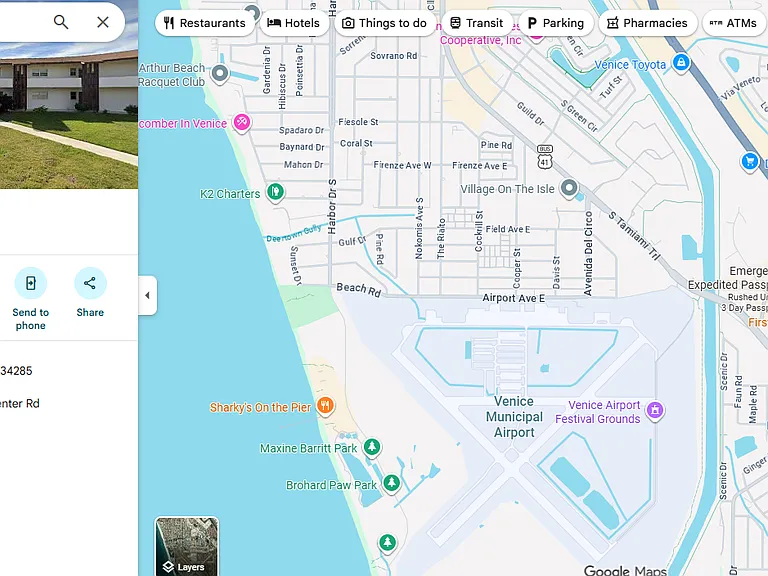Select Venice Airport Festival Grounds pin
This screenshot has width=768, height=576.
pyautogui.click(x=655, y=410)
